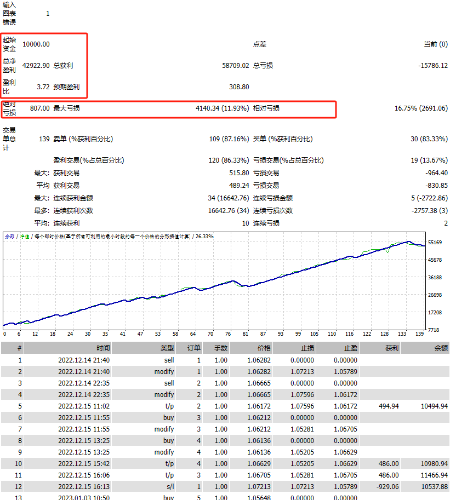
Task: Select time 2022.12.14 21:40 in row 1
Action: 84,360
